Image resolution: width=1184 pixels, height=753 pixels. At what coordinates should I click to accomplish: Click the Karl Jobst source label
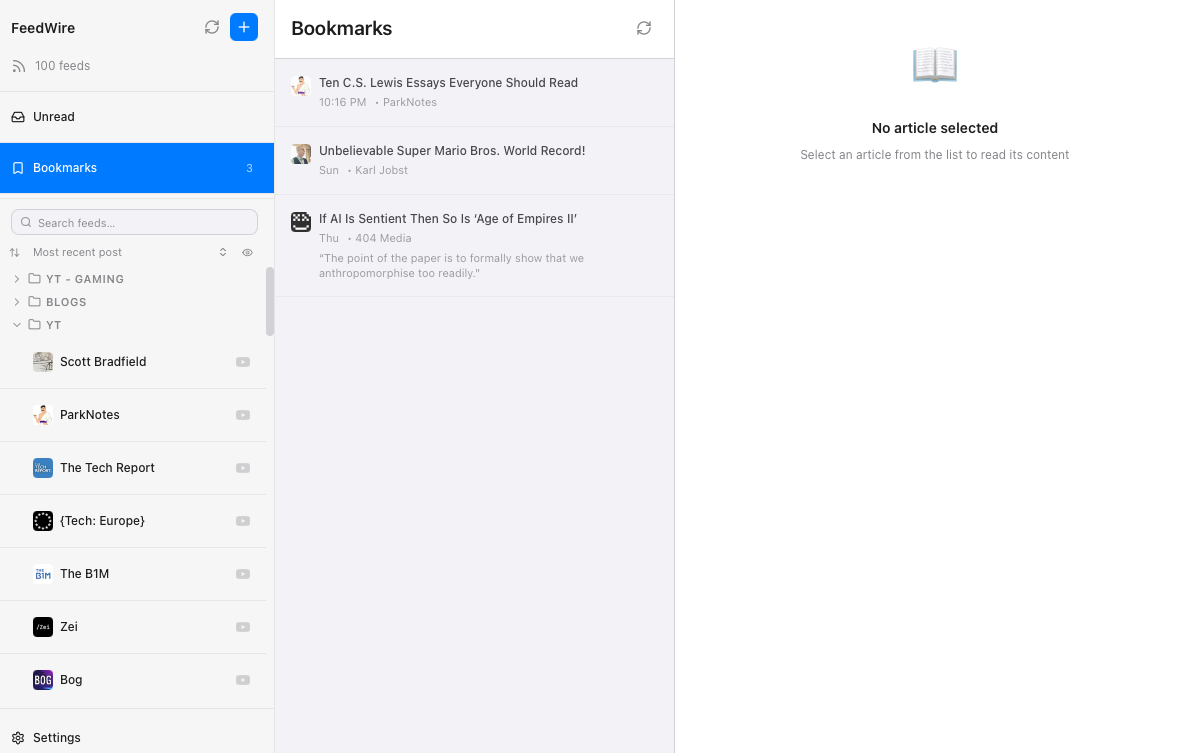click(x=381, y=171)
